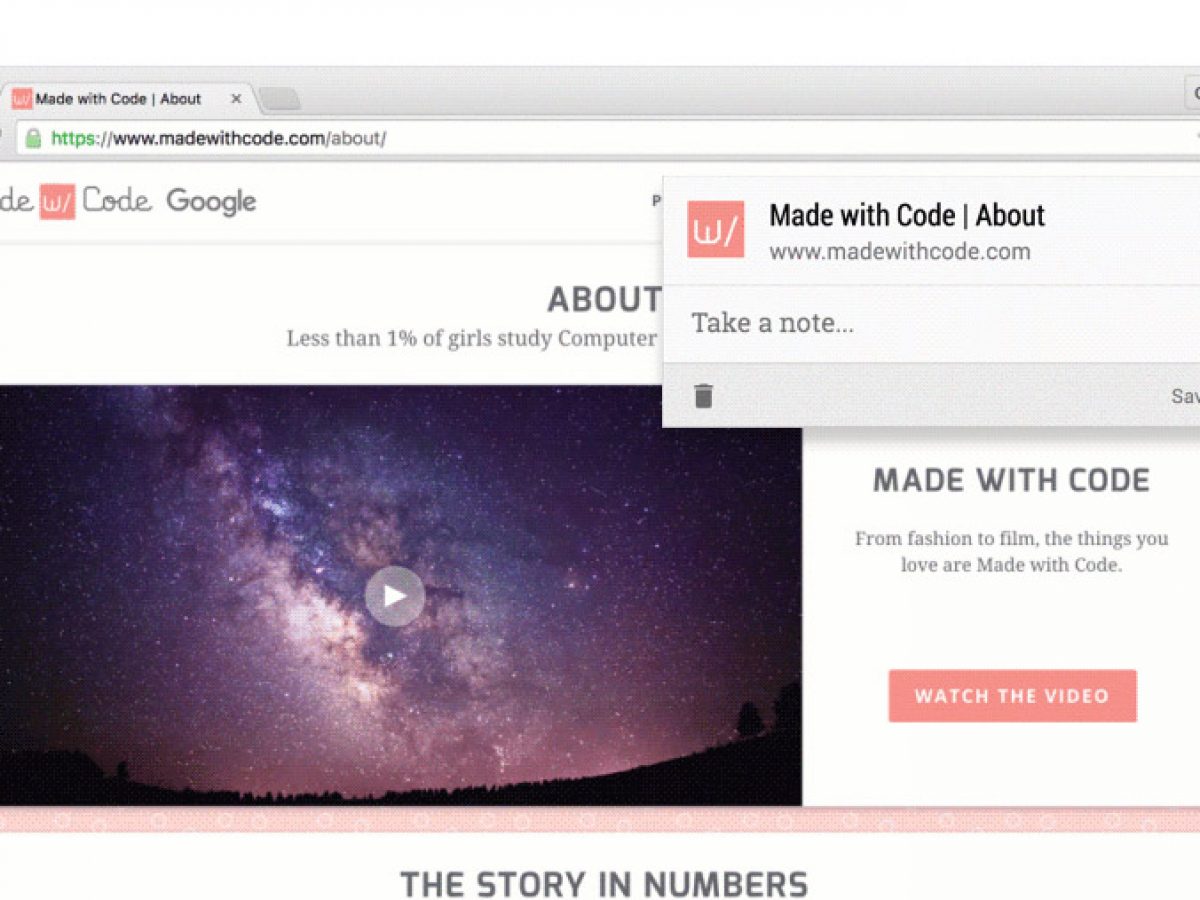Click the Made With Code sidebar heading
The width and height of the screenshot is (1200, 900).
coord(1011,480)
